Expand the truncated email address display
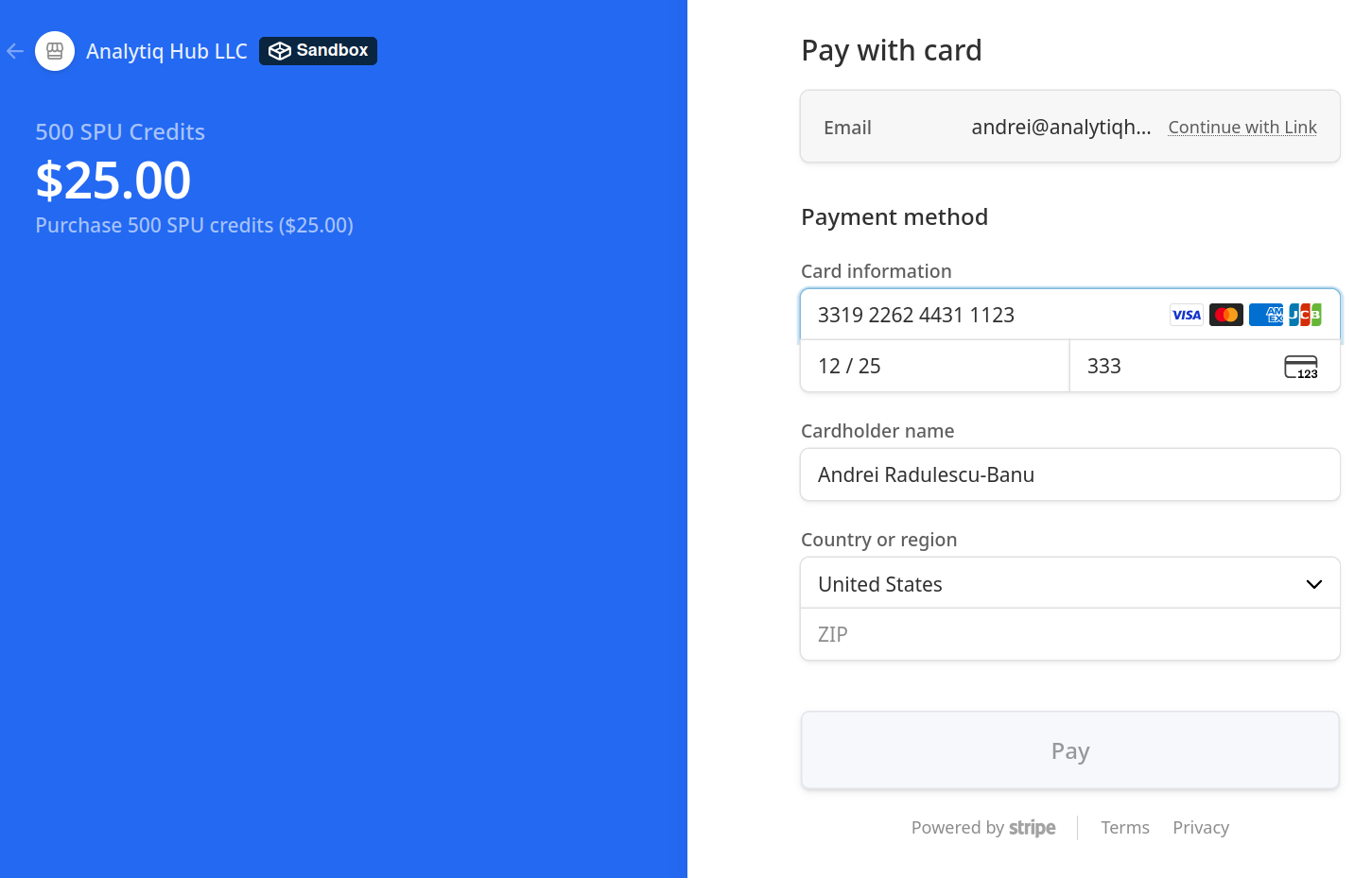Image resolution: width=1372 pixels, height=878 pixels. [1061, 127]
